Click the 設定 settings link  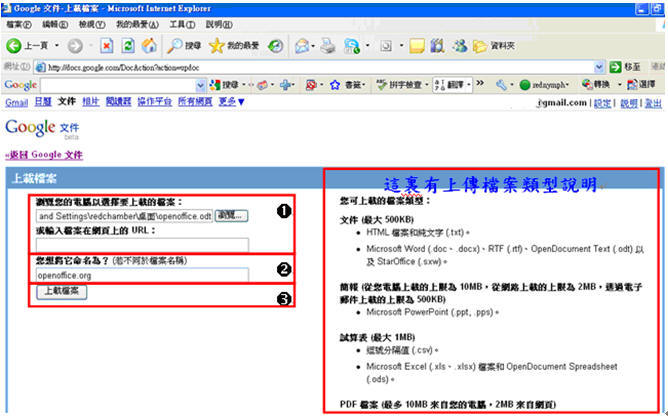pos(602,103)
